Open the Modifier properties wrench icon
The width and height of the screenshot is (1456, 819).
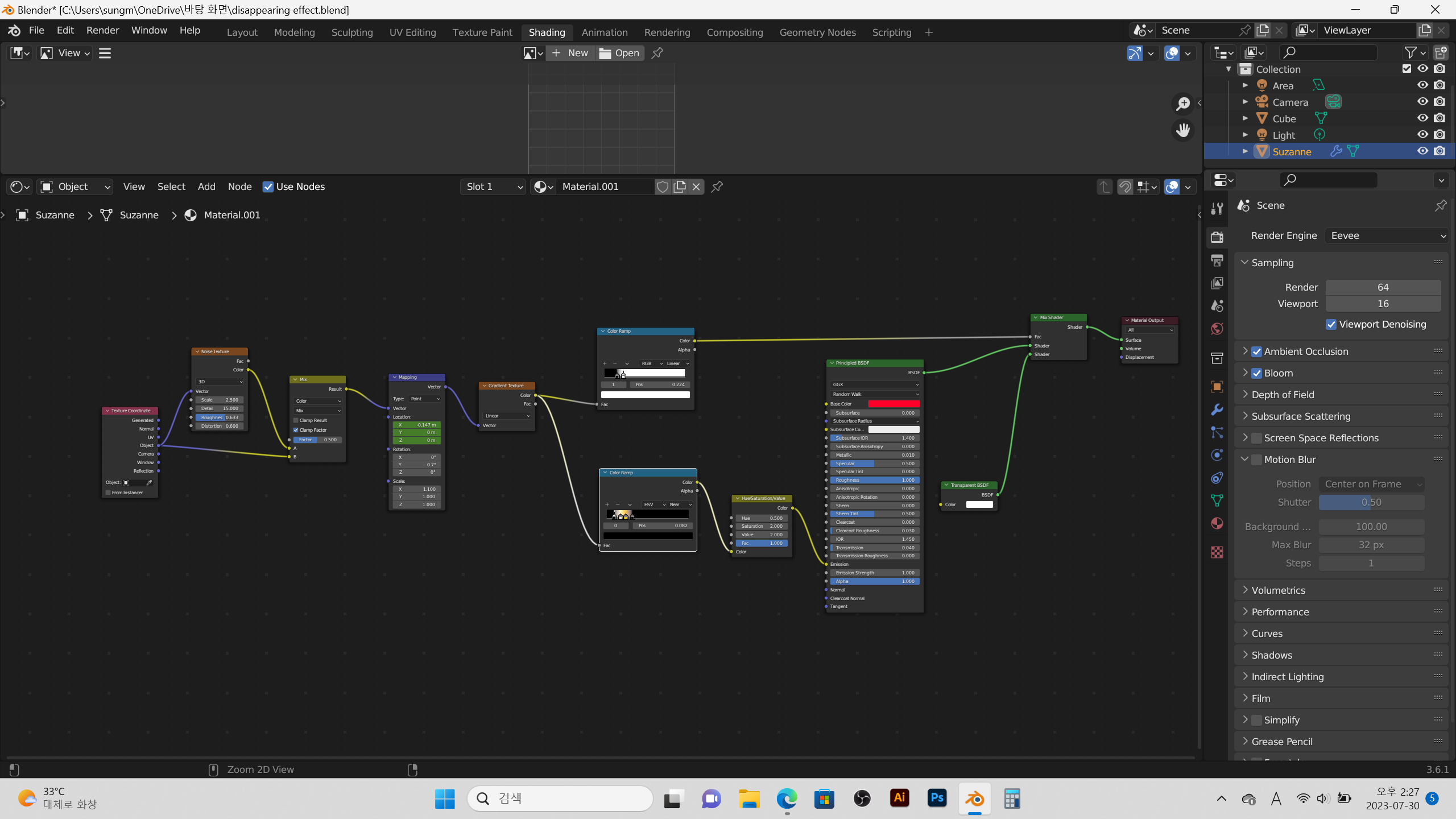click(x=1217, y=409)
